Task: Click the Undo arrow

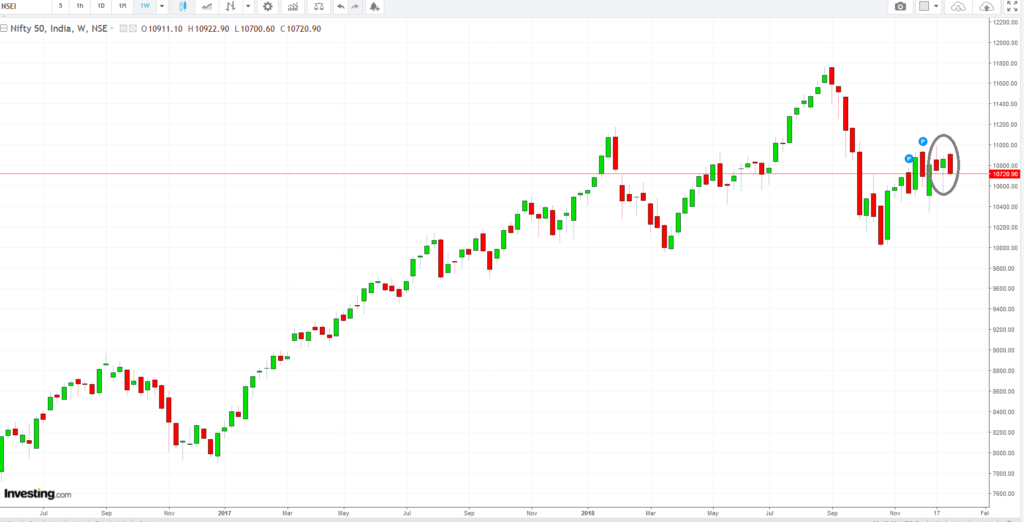Action: pyautogui.click(x=340, y=7)
